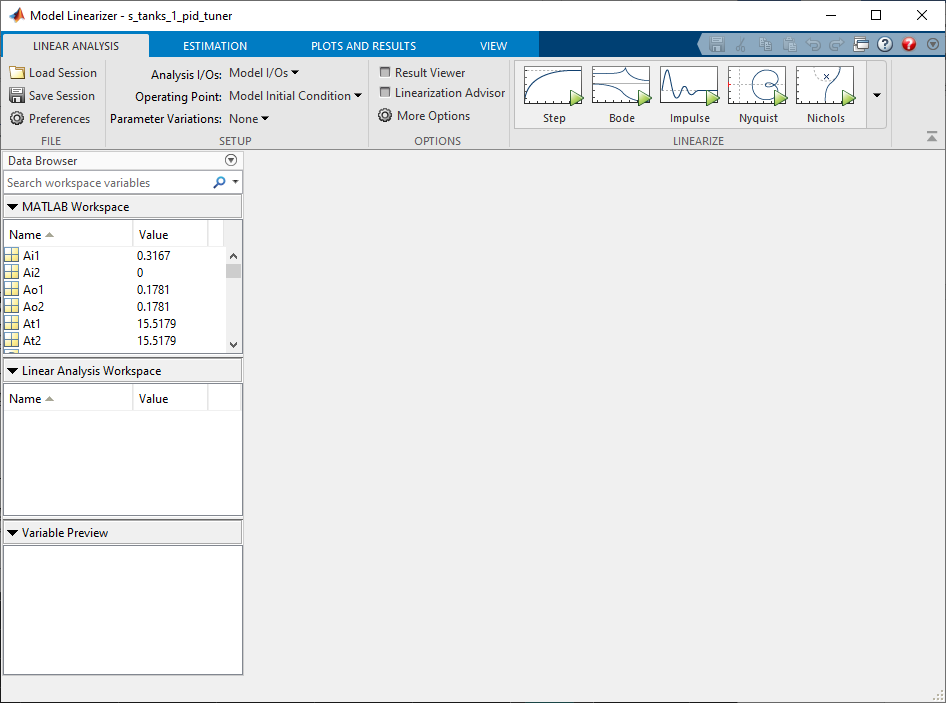Collapse the MATLAB Workspace section
The height and width of the screenshot is (703, 946).
(x=12, y=207)
